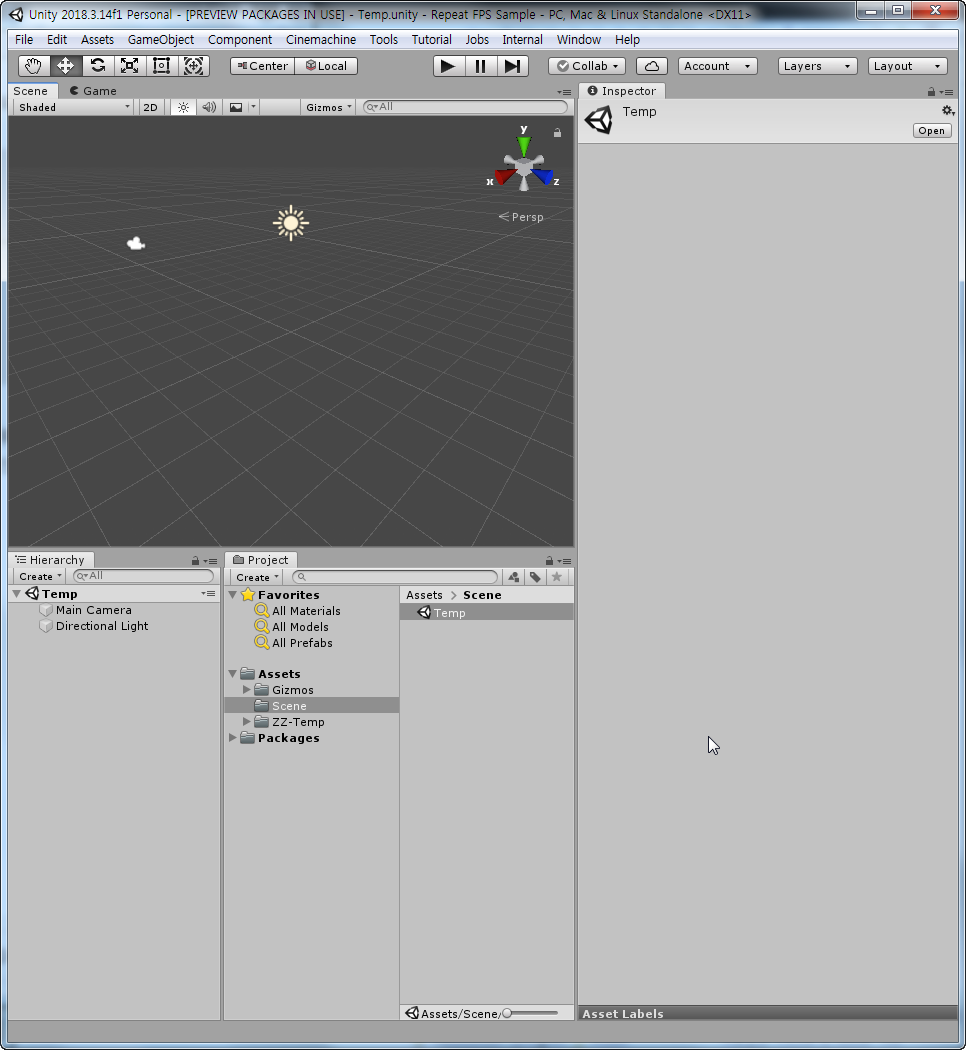Screen dimensions: 966x1050
Task: Open the Collab dropdown
Action: point(587,66)
